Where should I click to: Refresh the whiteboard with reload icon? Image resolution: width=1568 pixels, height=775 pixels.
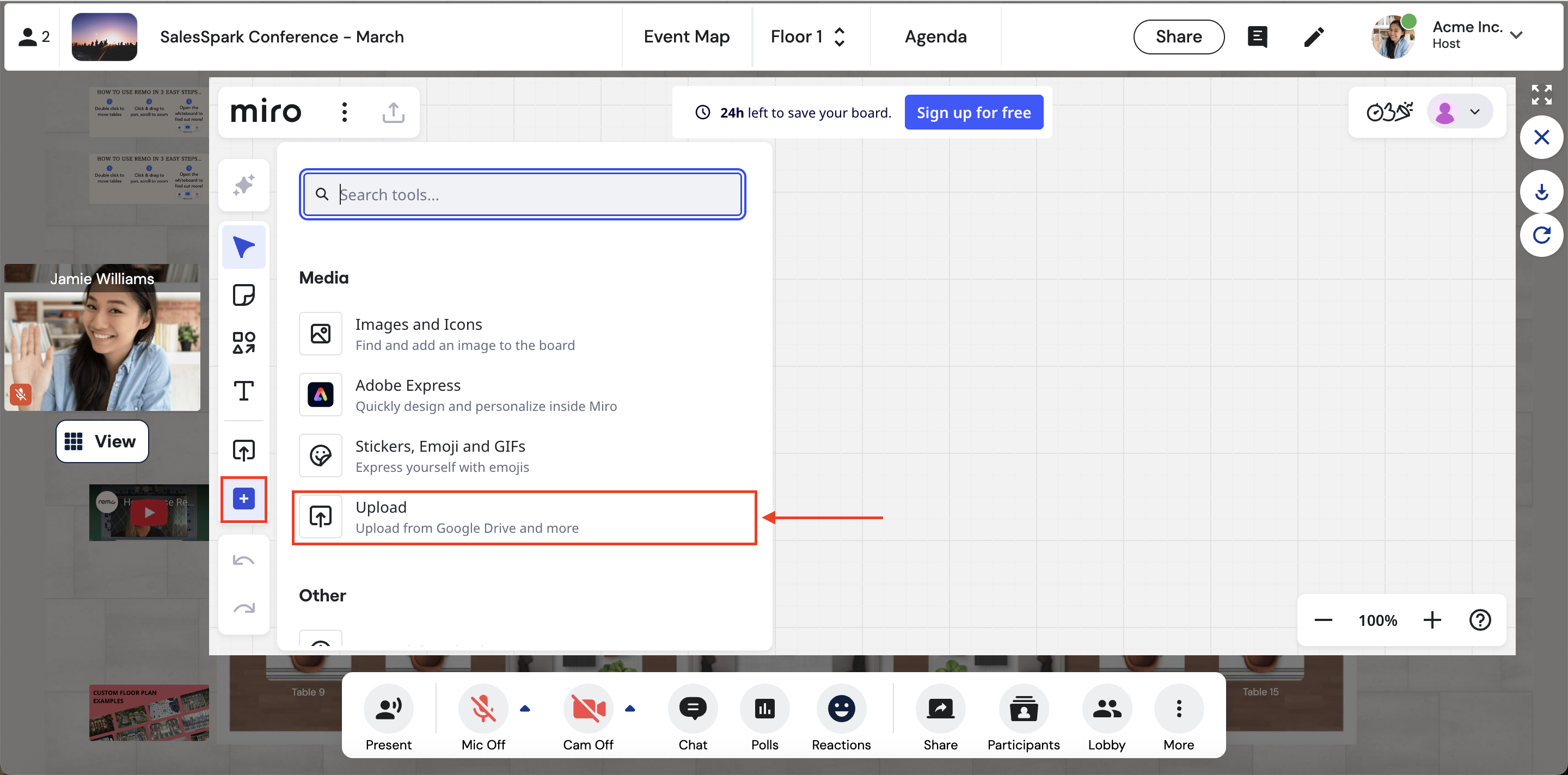(1541, 235)
